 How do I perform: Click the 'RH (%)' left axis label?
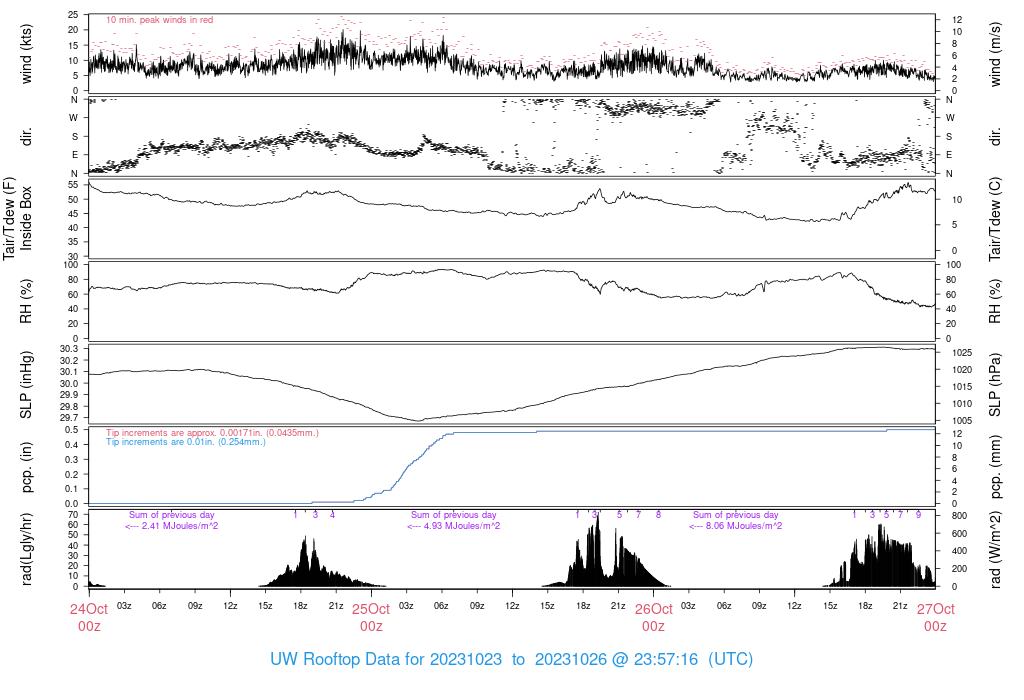[26, 301]
